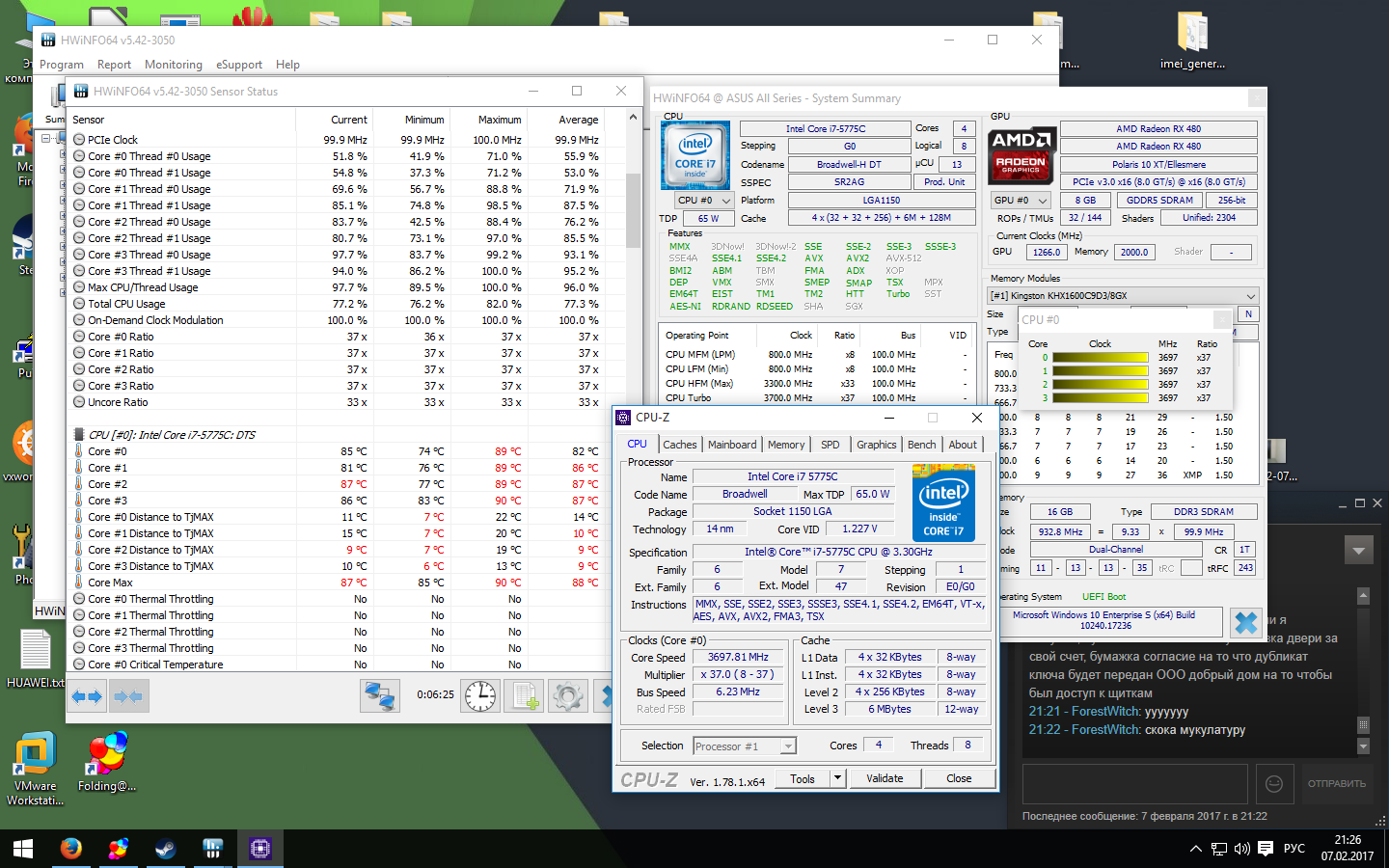The image size is (1389, 868).
Task: Open the Help menu in HWiNFO64
Action: pos(287,65)
